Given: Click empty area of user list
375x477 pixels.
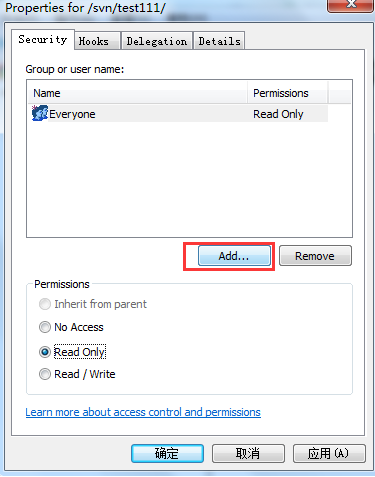Looking at the screenshot, I should click(189, 180).
